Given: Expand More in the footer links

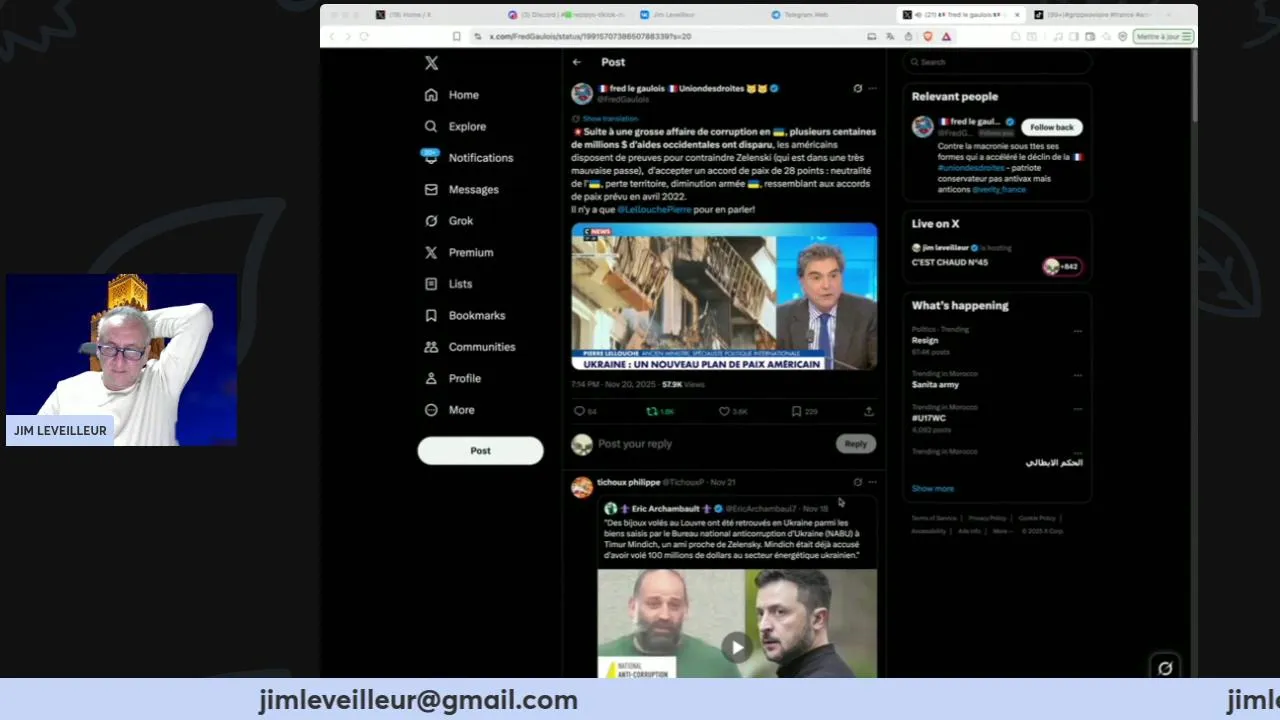Looking at the screenshot, I should click(1001, 531).
